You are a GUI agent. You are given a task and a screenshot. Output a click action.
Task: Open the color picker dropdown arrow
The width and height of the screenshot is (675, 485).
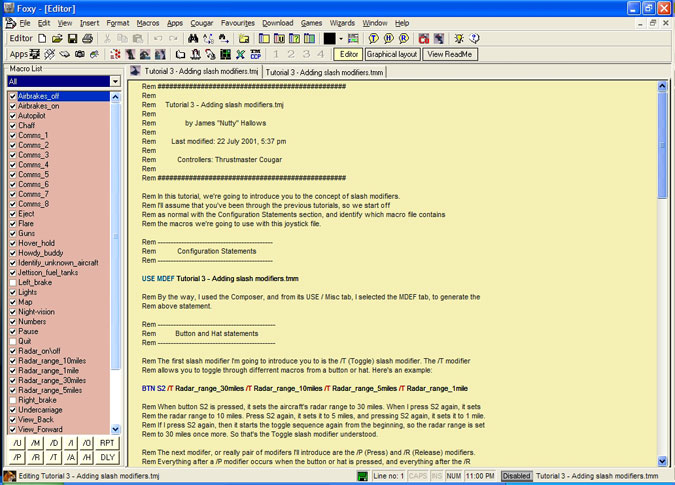coord(341,39)
